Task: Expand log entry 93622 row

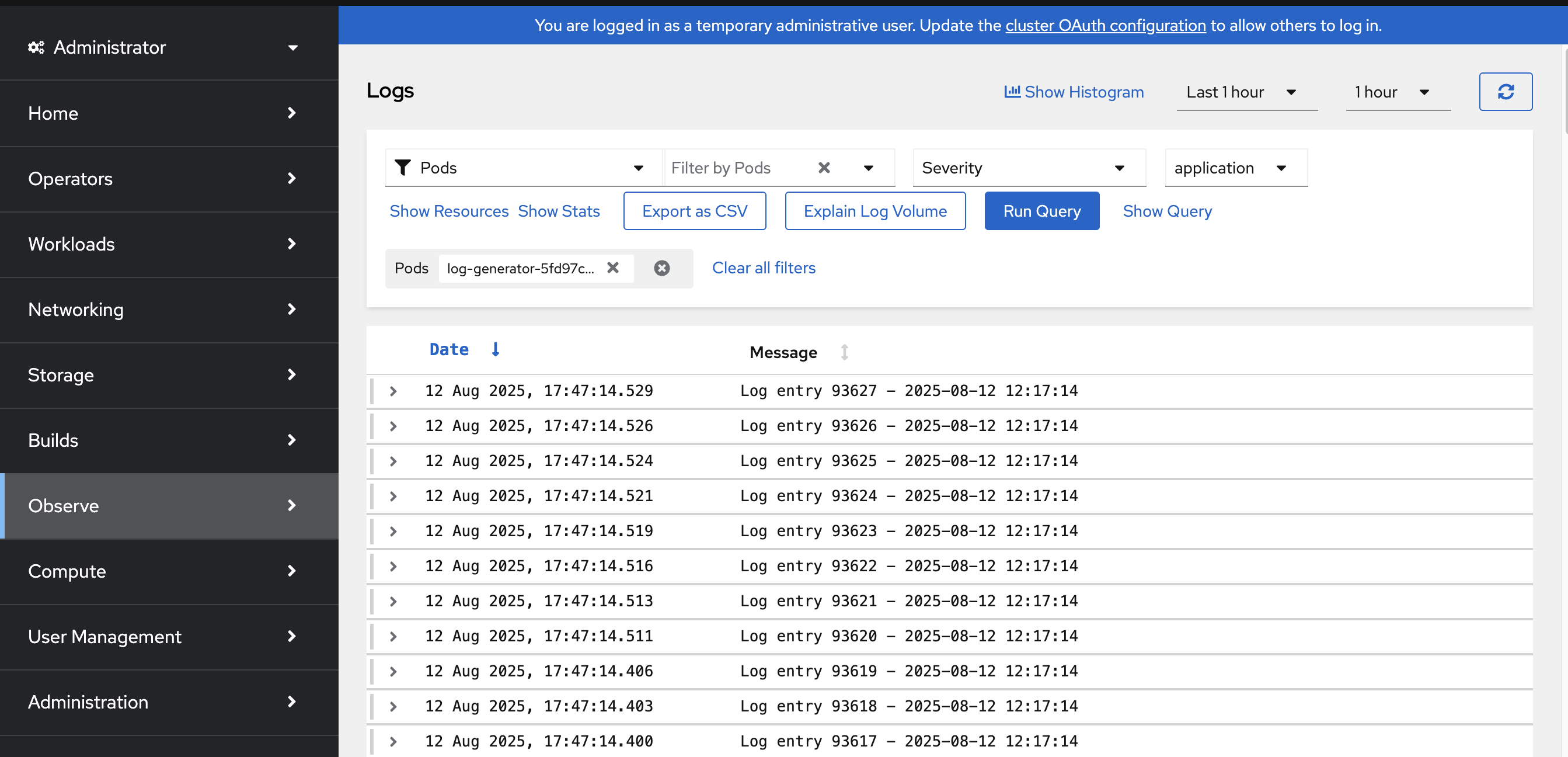Action: pyautogui.click(x=393, y=567)
